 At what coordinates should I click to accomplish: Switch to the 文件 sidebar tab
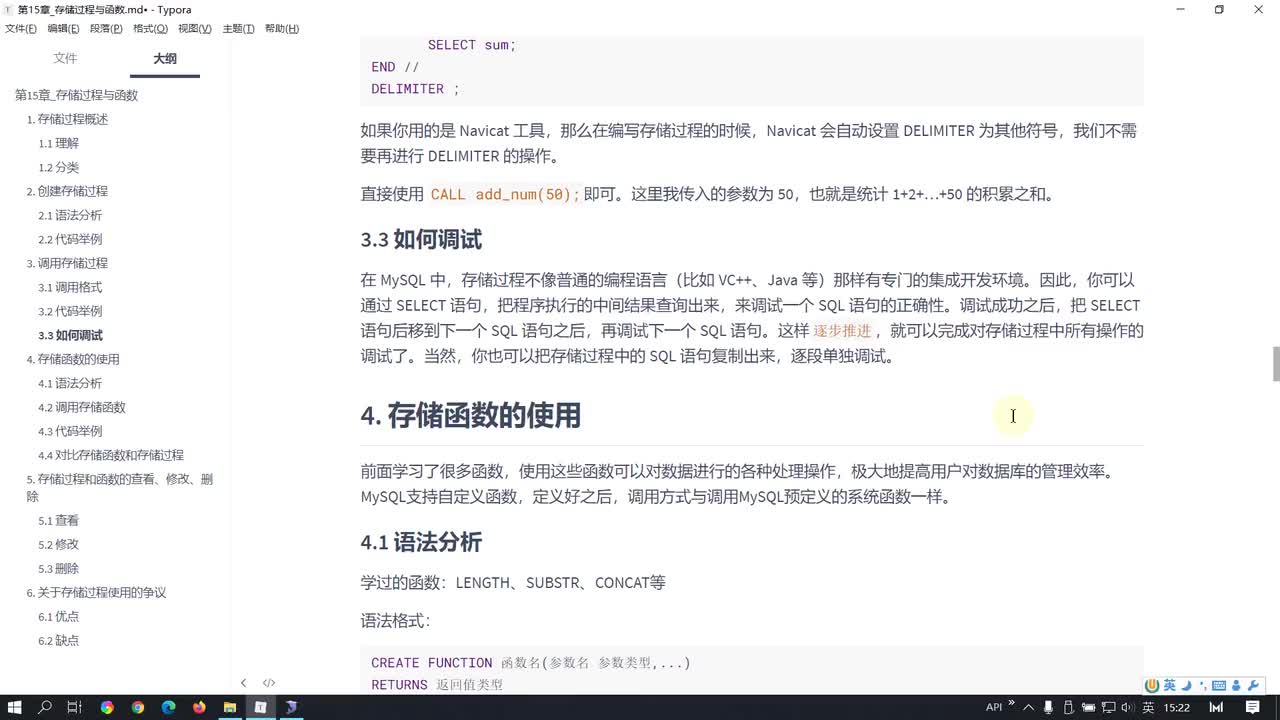[x=65, y=58]
